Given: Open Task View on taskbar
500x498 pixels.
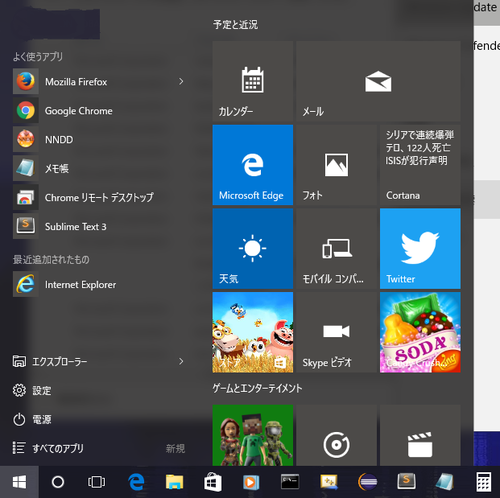Looking at the screenshot, I should point(96,482).
